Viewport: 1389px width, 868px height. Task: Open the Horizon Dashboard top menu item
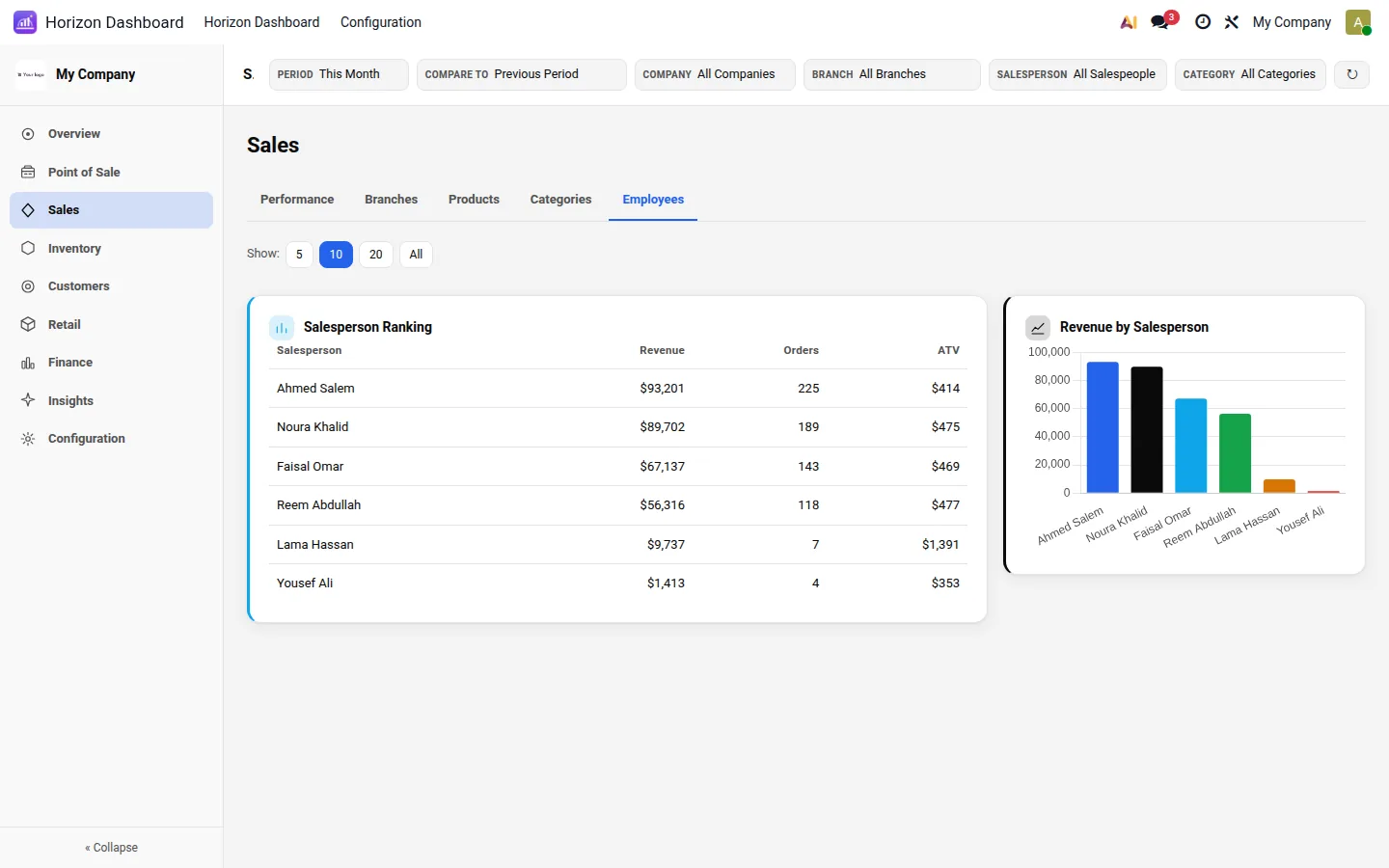(x=261, y=22)
